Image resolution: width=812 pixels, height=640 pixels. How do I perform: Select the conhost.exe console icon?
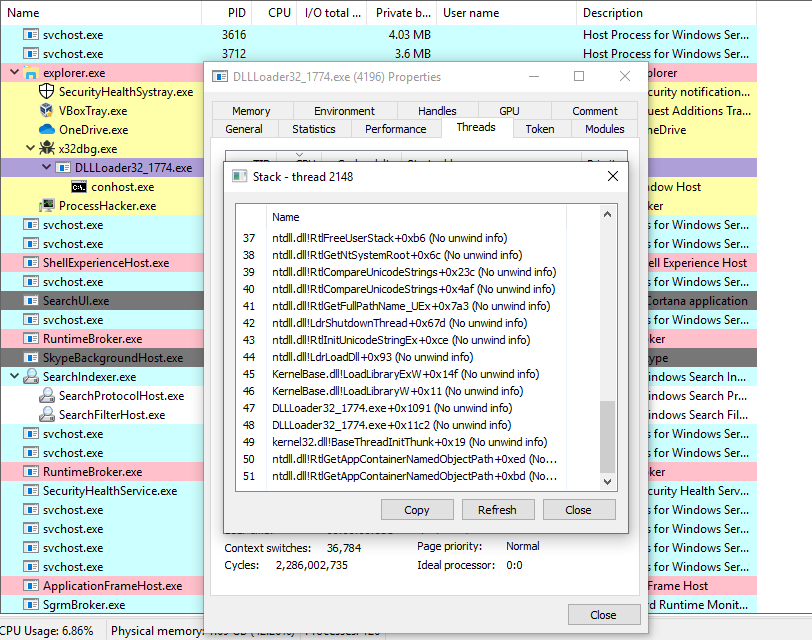79,187
